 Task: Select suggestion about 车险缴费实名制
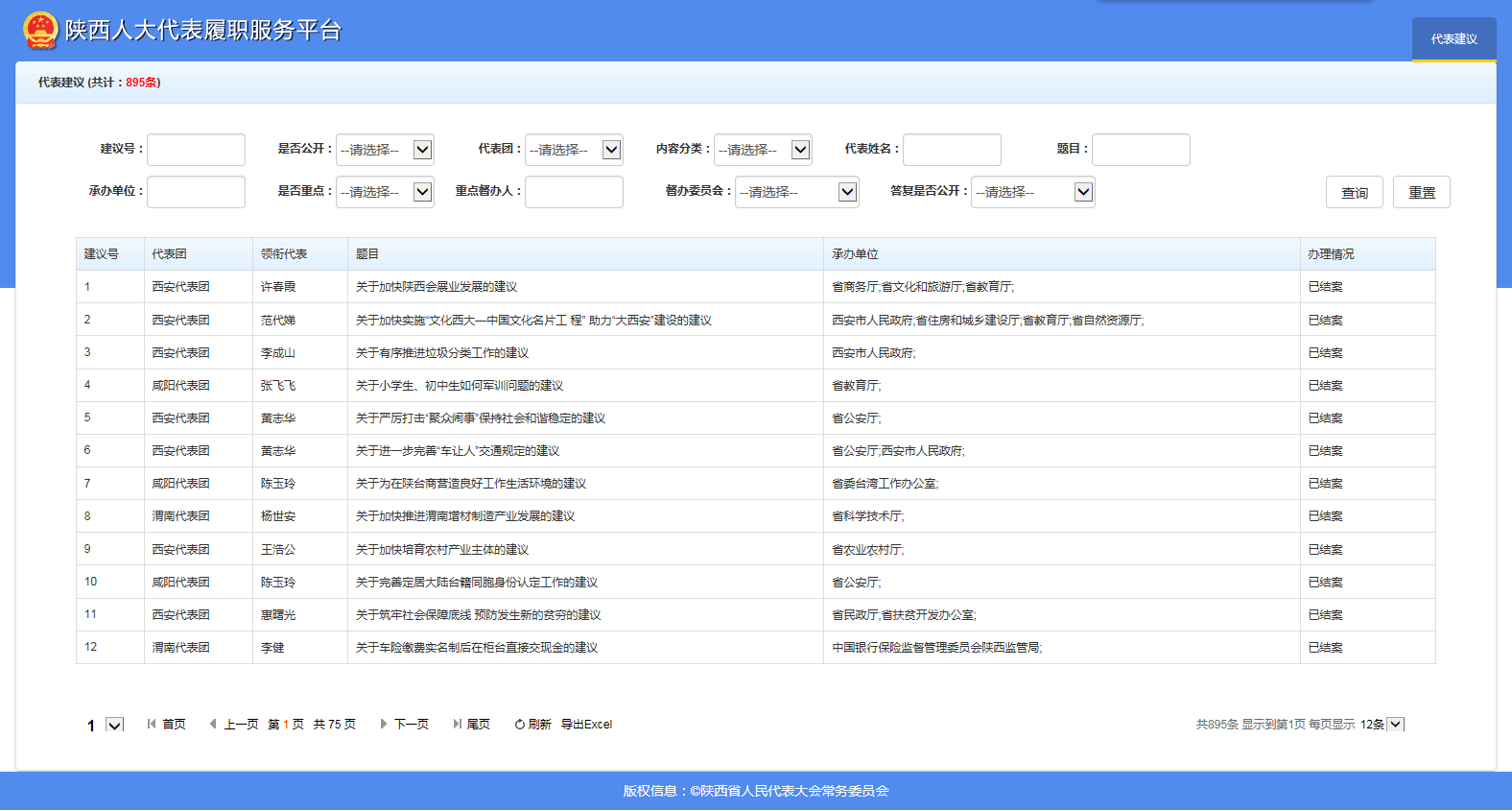[756, 648]
